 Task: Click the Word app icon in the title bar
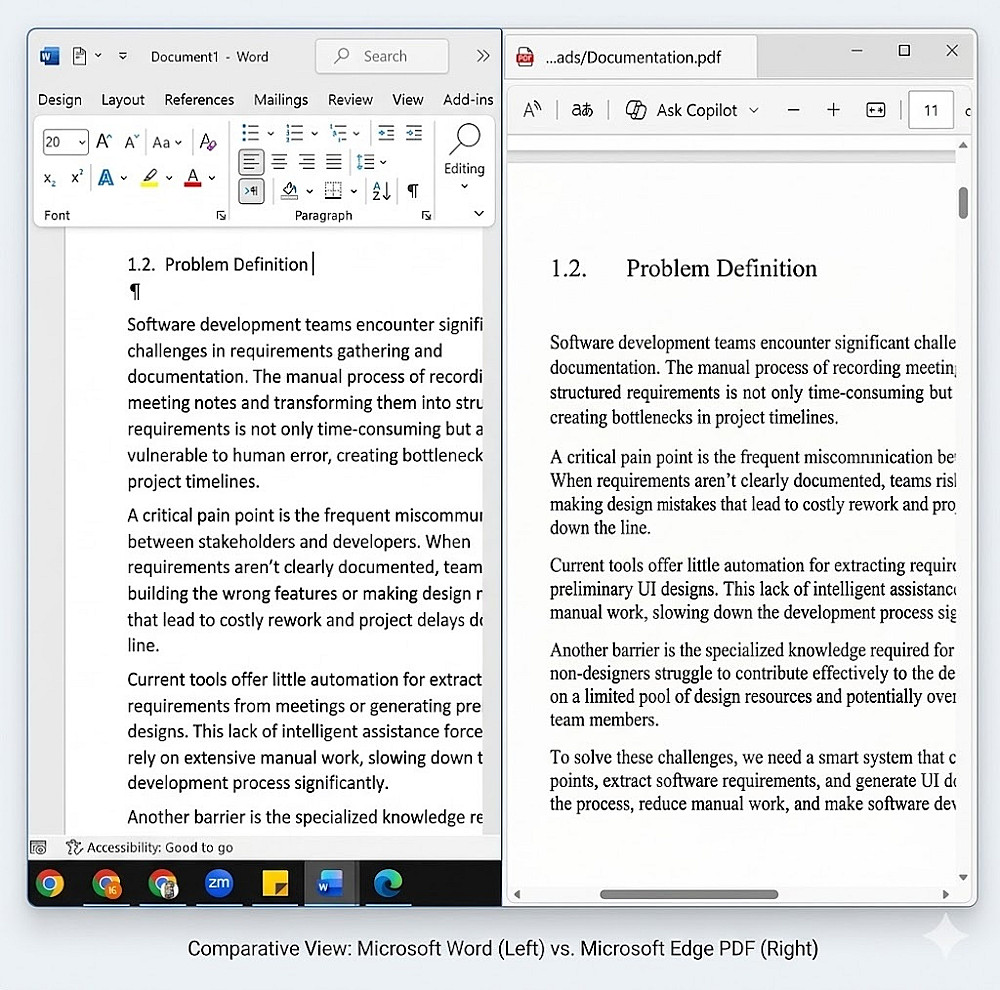pos(49,56)
